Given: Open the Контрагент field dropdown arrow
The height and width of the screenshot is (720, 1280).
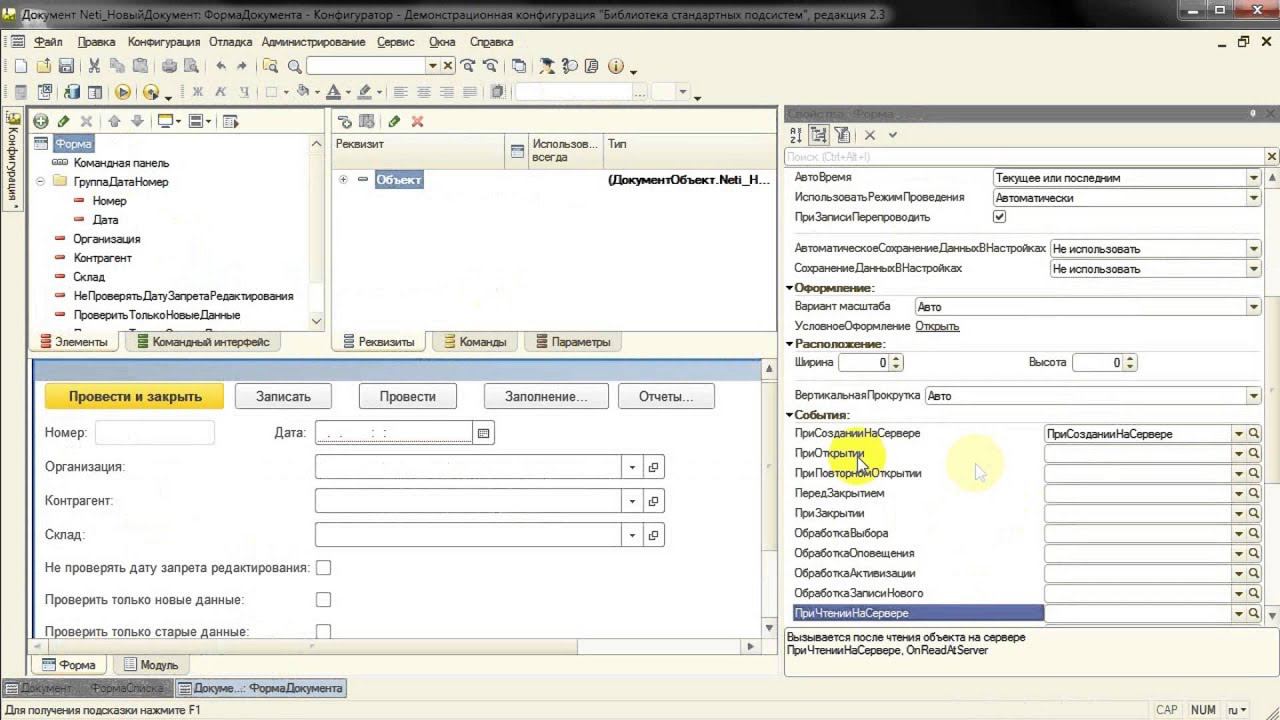Looking at the screenshot, I should (632, 501).
